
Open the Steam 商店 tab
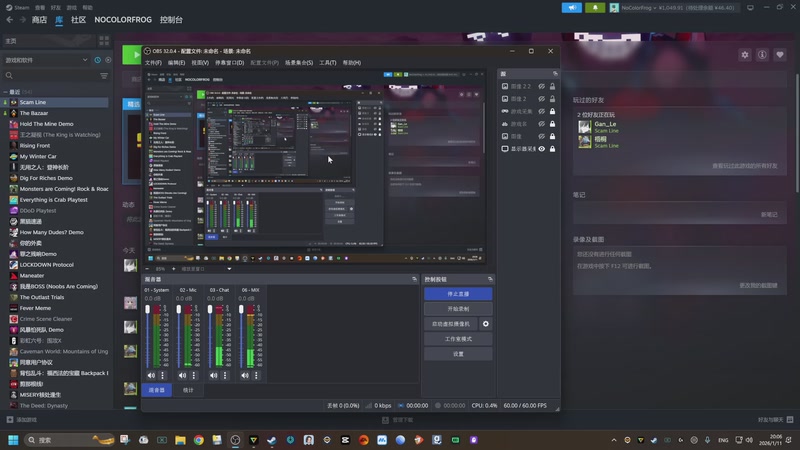pos(39,20)
